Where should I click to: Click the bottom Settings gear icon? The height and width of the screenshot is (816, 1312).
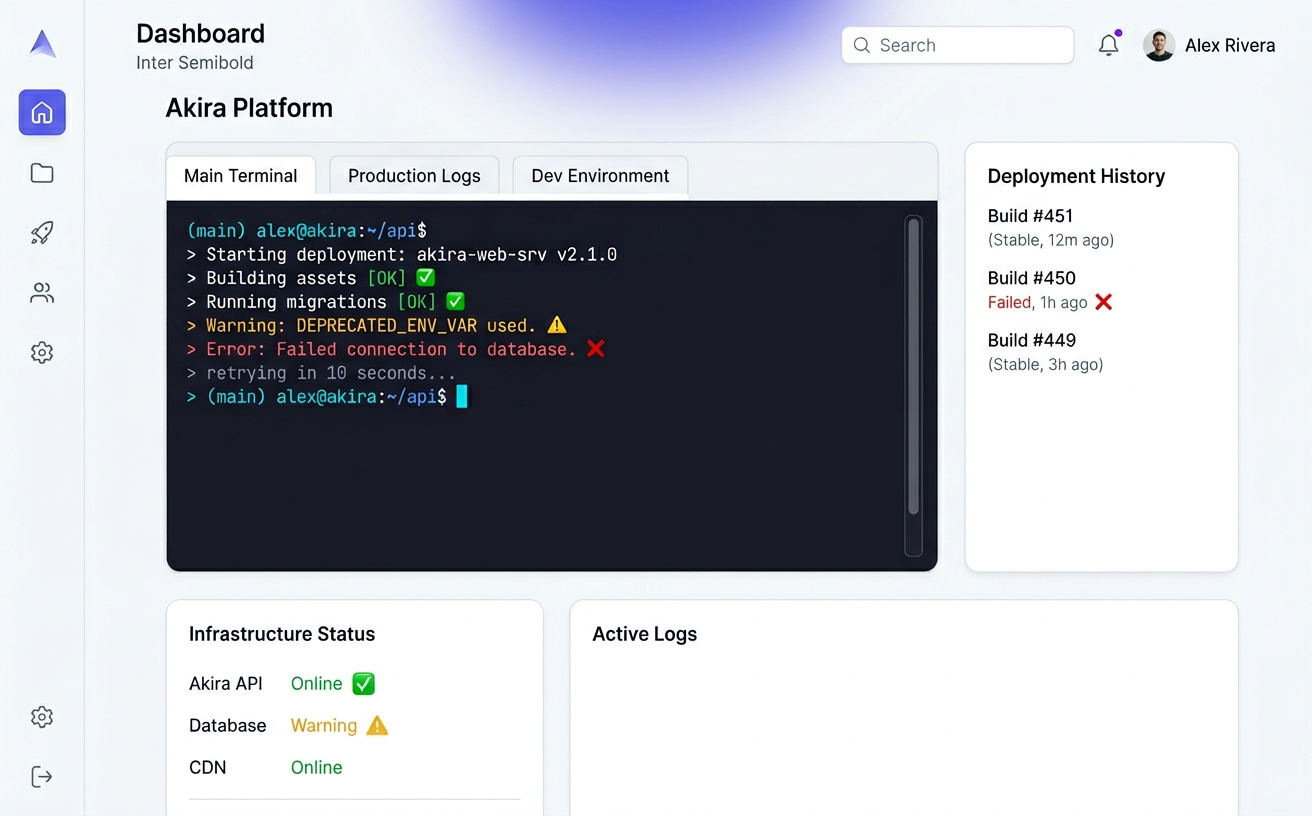pos(41,716)
